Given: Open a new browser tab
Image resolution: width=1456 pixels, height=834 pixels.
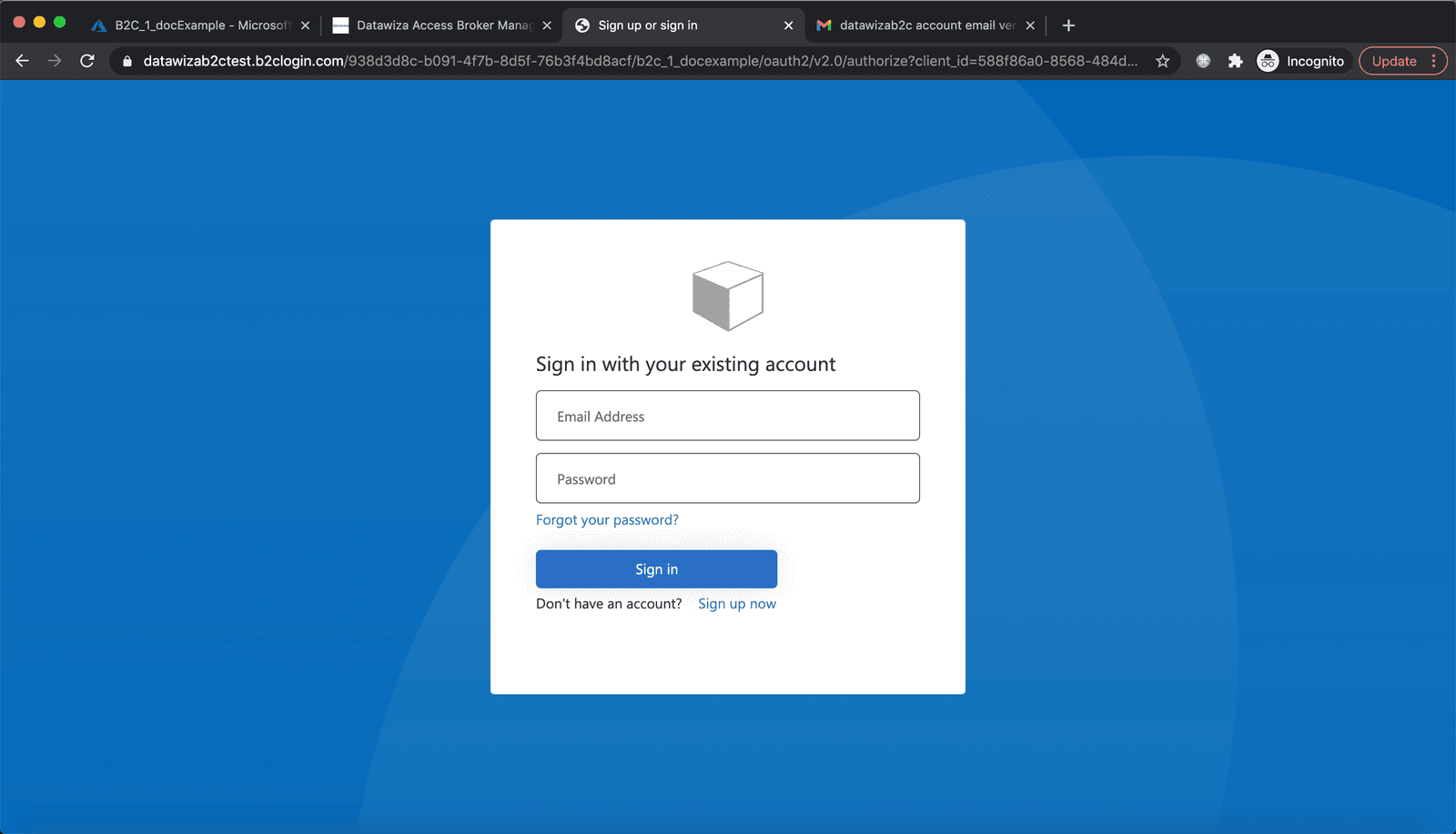Looking at the screenshot, I should pyautogui.click(x=1068, y=25).
